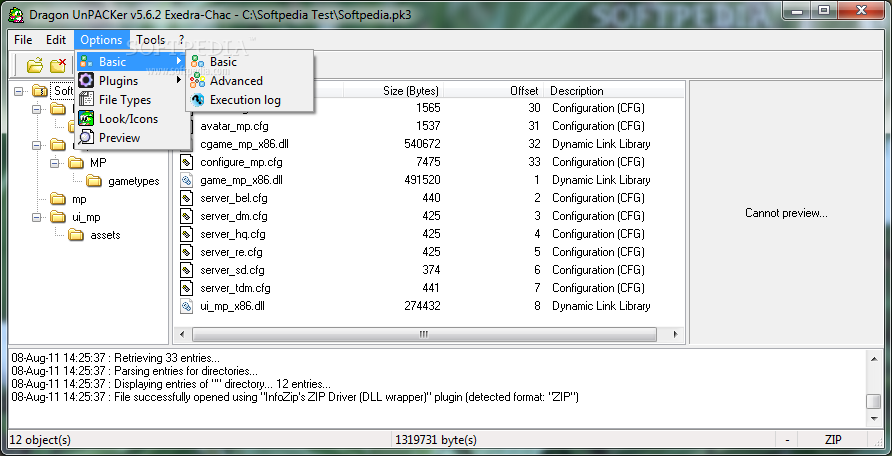Click the log panel scroll down arrow
Viewport: 892px width, 456px height.
[873, 418]
